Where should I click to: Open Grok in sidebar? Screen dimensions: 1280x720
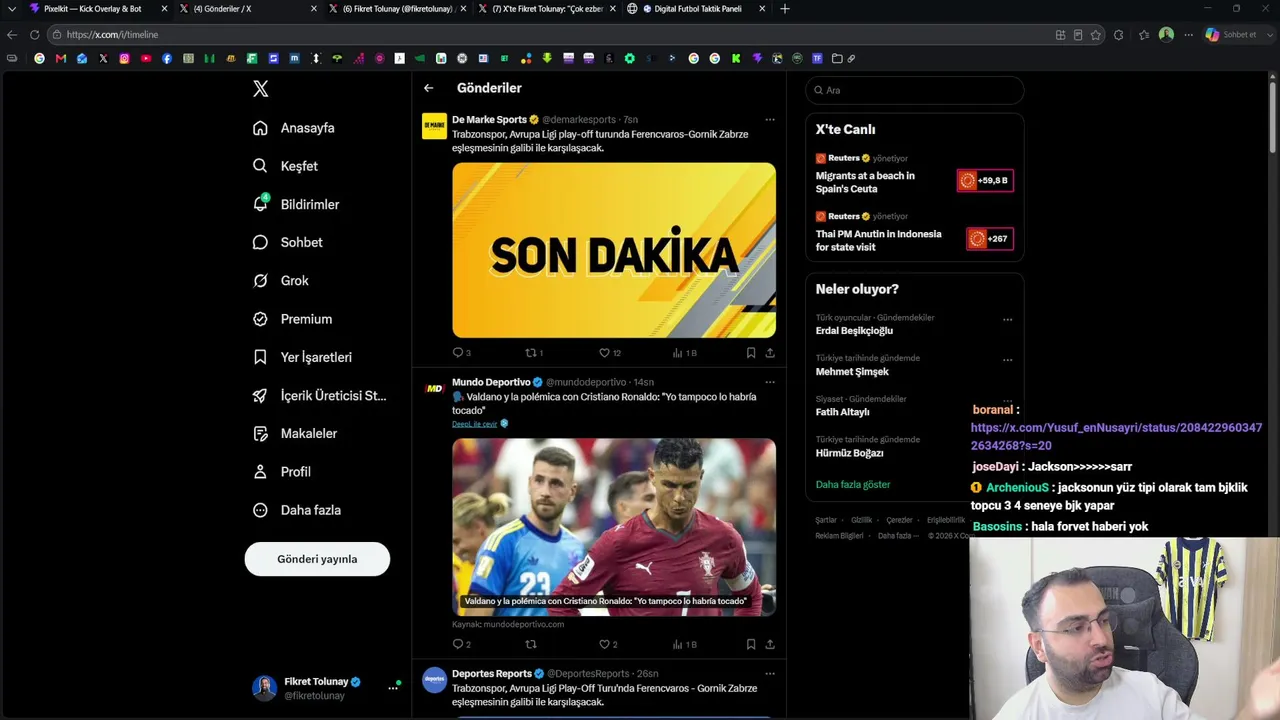click(281, 281)
